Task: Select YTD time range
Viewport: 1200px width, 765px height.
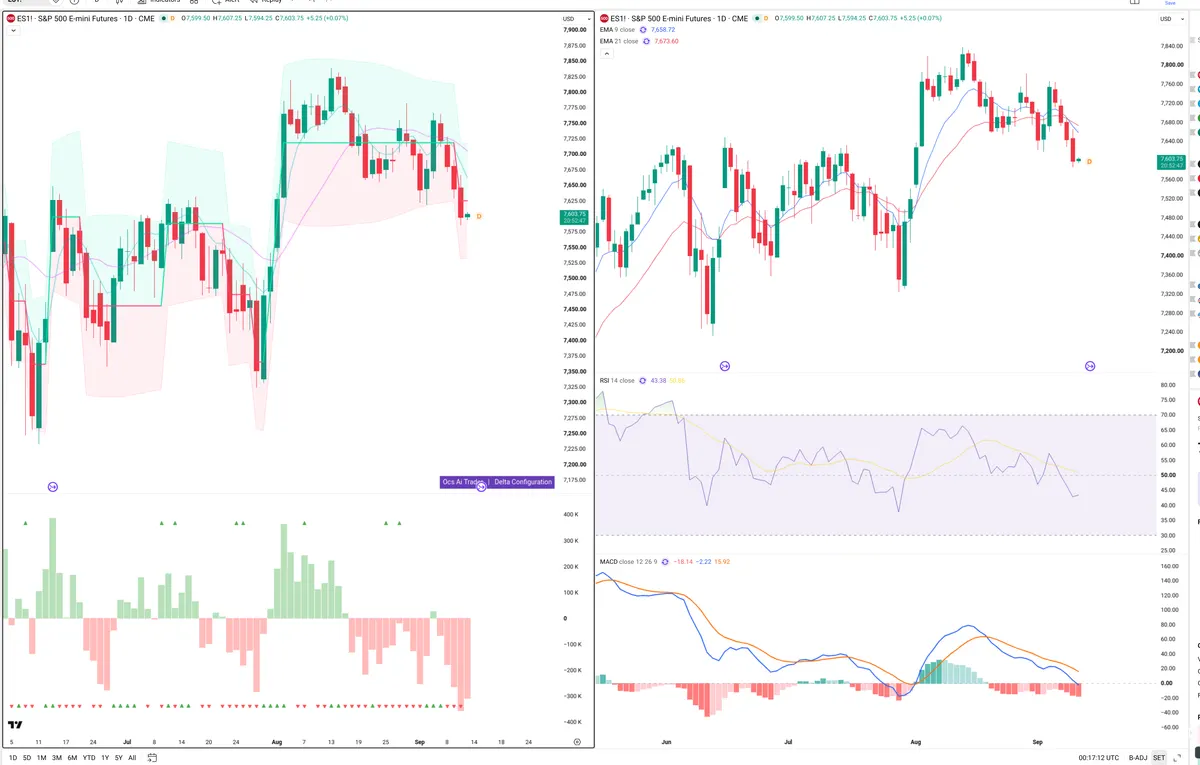Action: (89, 758)
